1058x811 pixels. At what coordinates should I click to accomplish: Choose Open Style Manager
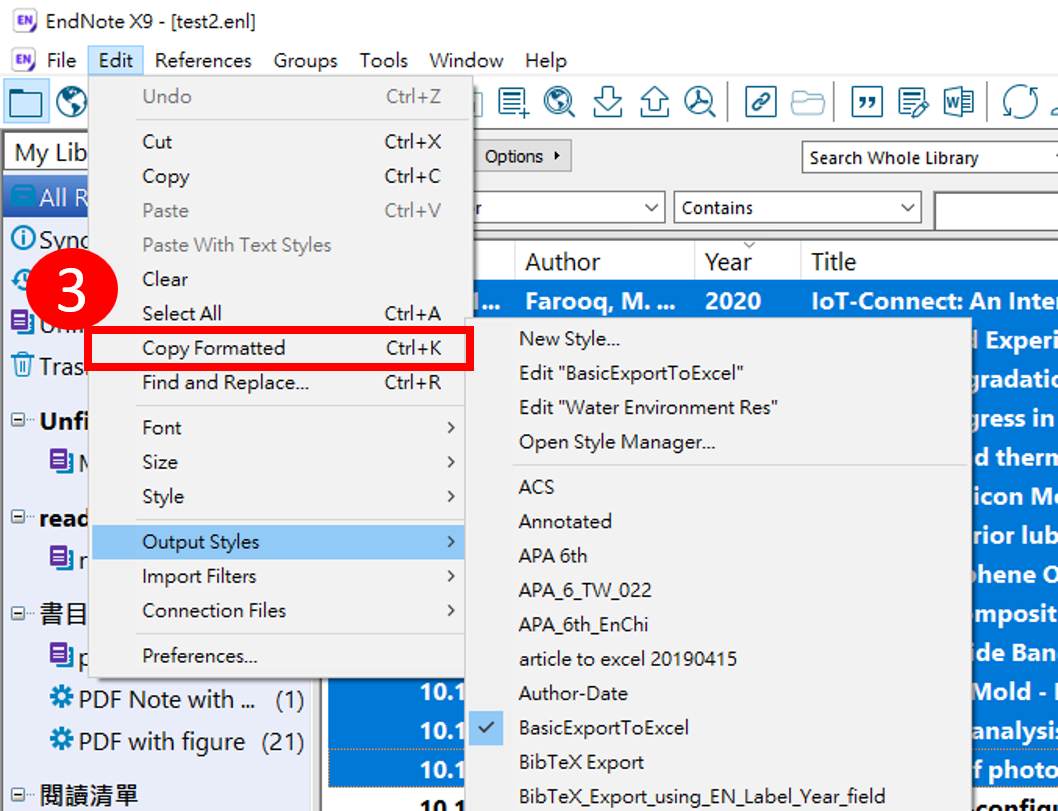[719, 442]
